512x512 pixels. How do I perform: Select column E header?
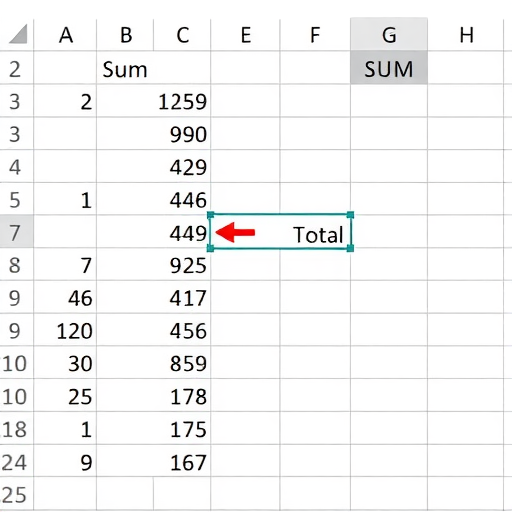click(245, 35)
